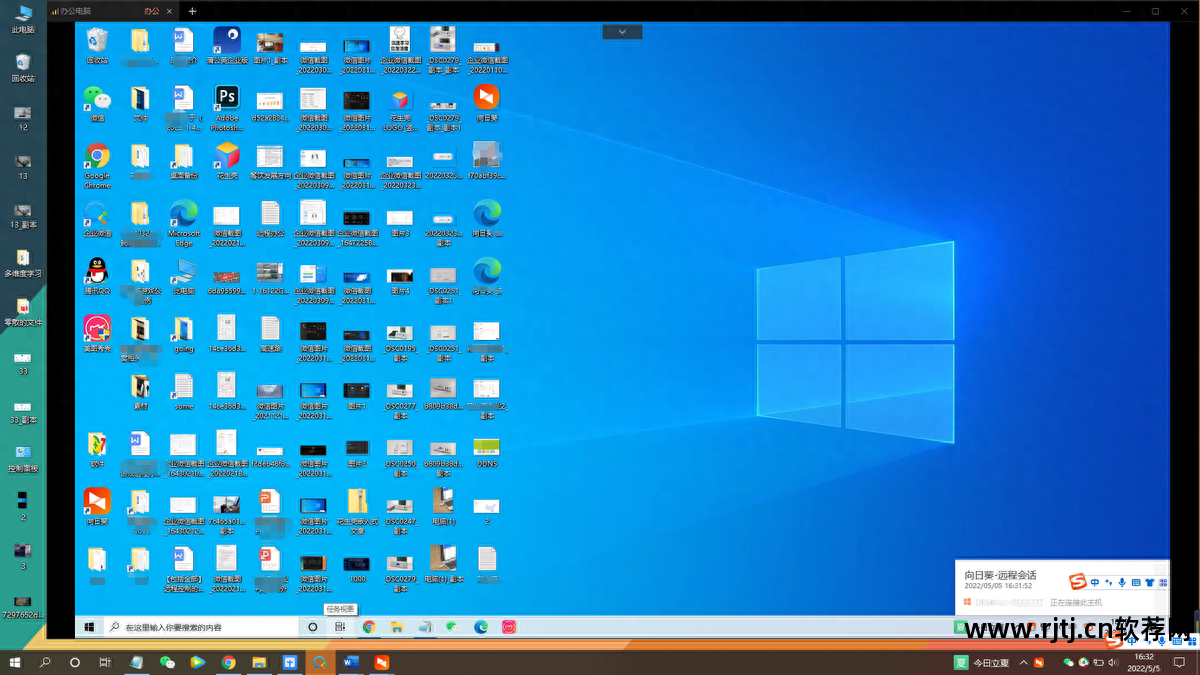Screen dimensions: 1200x675
Task: Open Chrome on local taskbar
Action: pyautogui.click(x=229, y=662)
